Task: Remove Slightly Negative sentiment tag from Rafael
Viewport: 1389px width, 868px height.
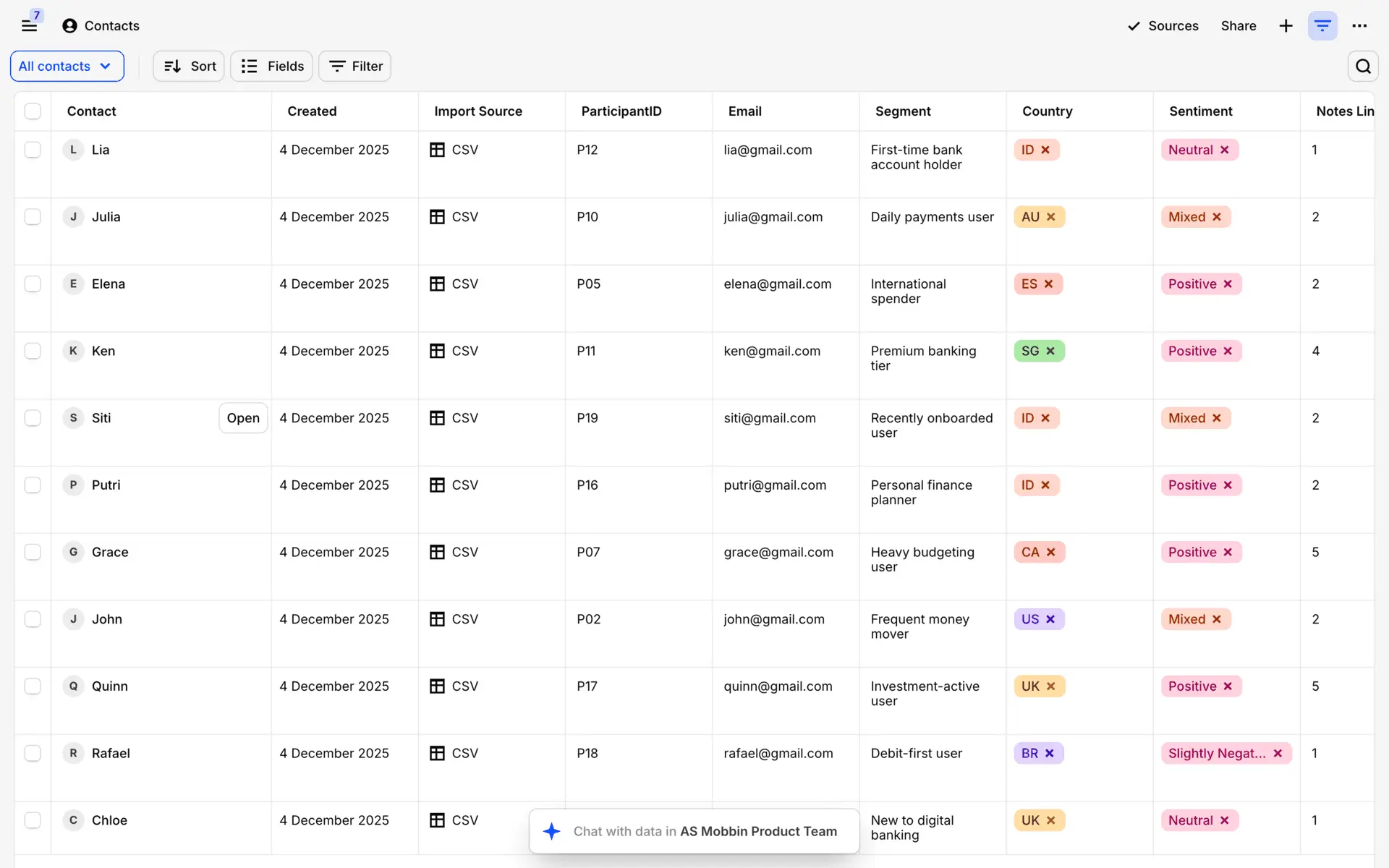Action: click(1278, 754)
